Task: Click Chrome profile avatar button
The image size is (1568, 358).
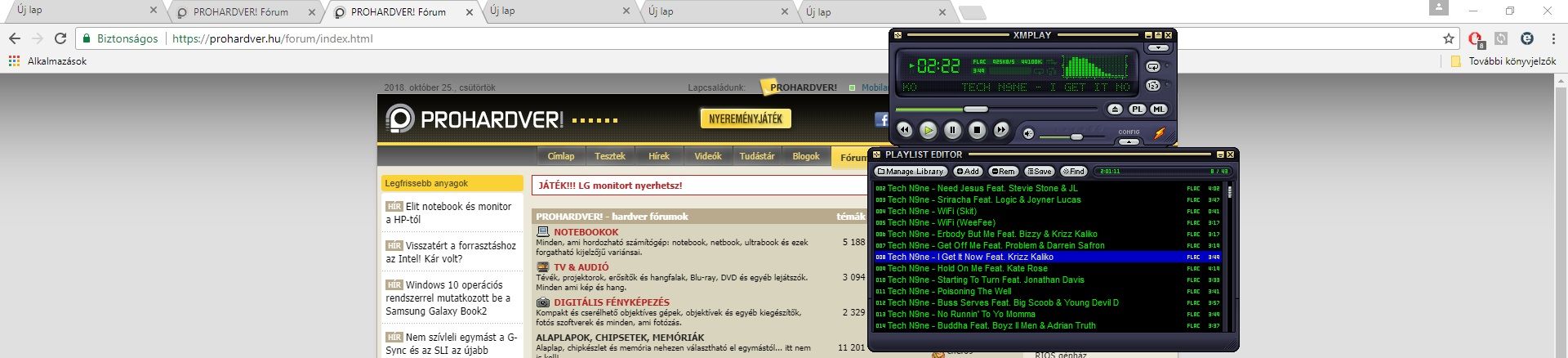Action: tap(1438, 8)
